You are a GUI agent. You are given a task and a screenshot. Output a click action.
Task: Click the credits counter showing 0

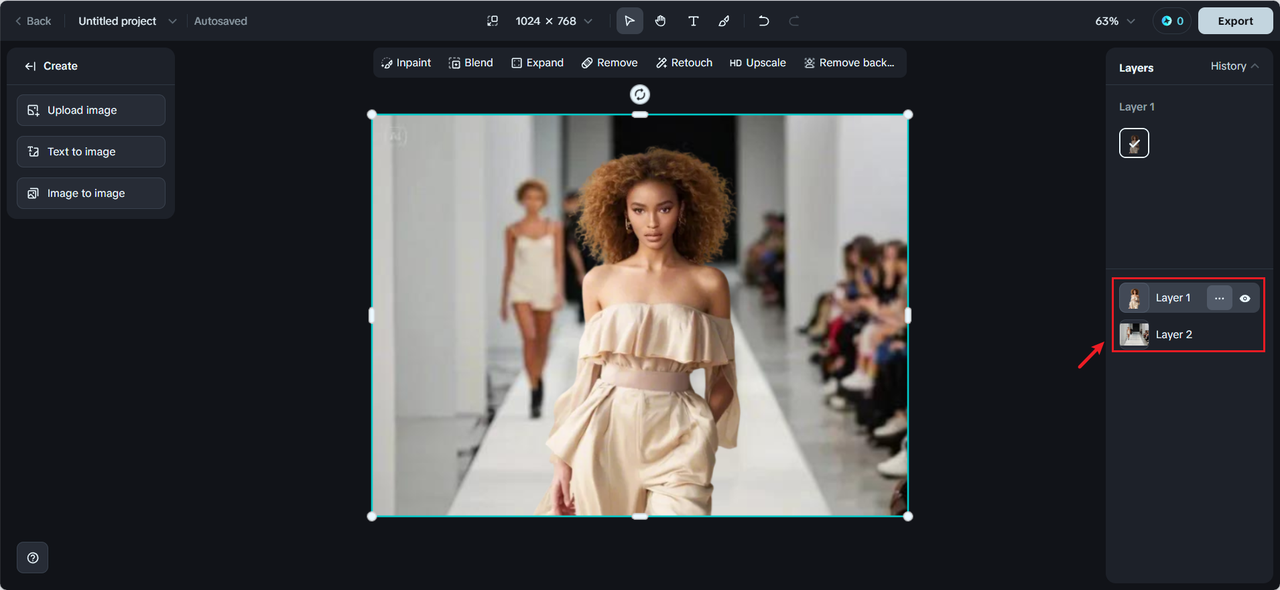(x=1172, y=21)
